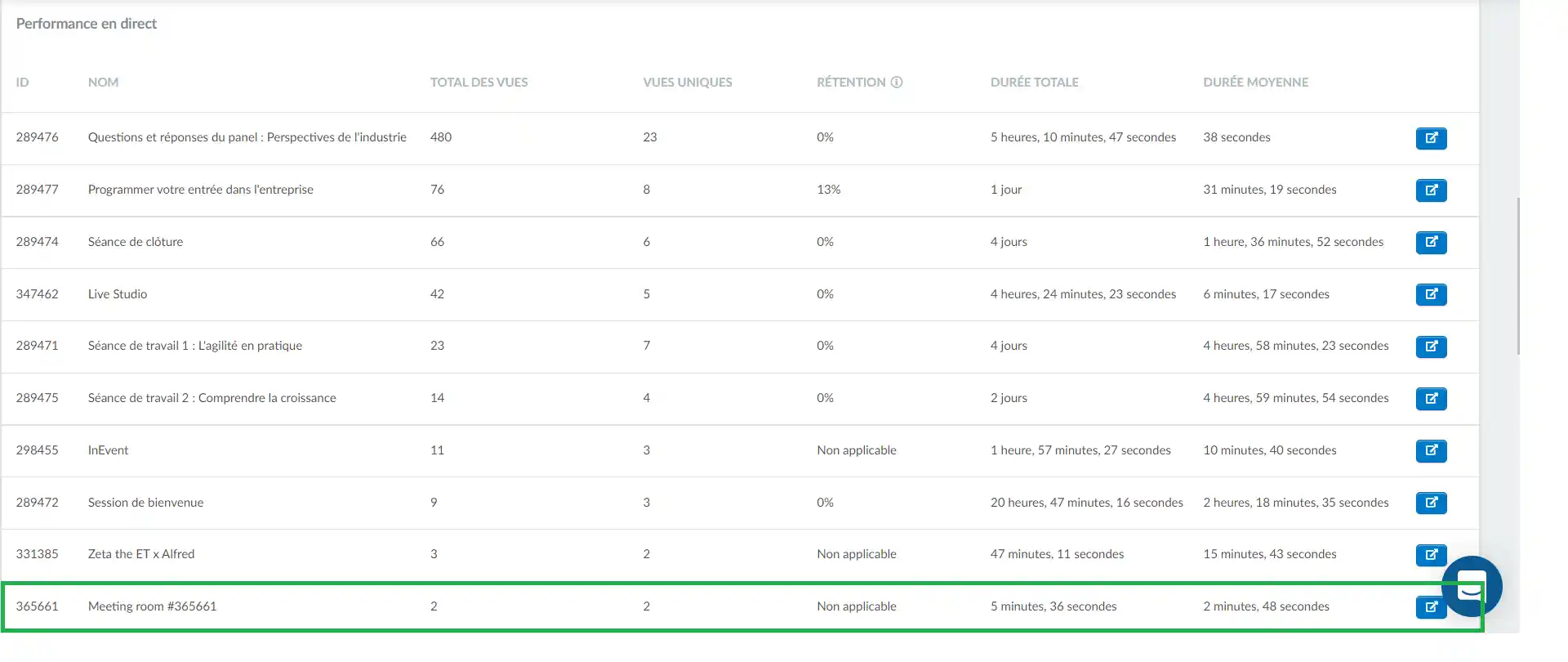Click total views value 66
1568x662 pixels.
(x=437, y=242)
